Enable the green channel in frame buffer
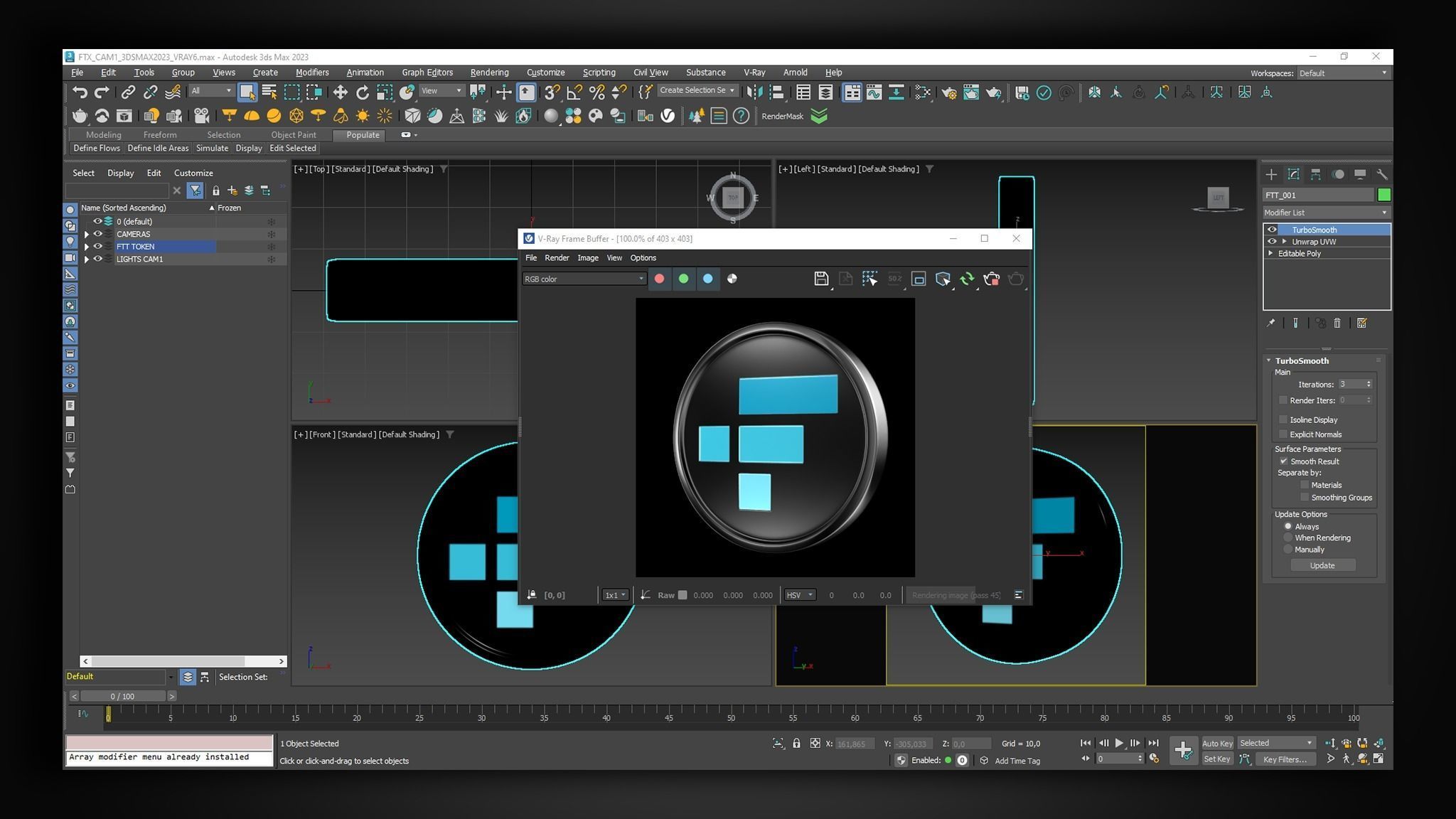The image size is (1456, 819). [x=683, y=279]
